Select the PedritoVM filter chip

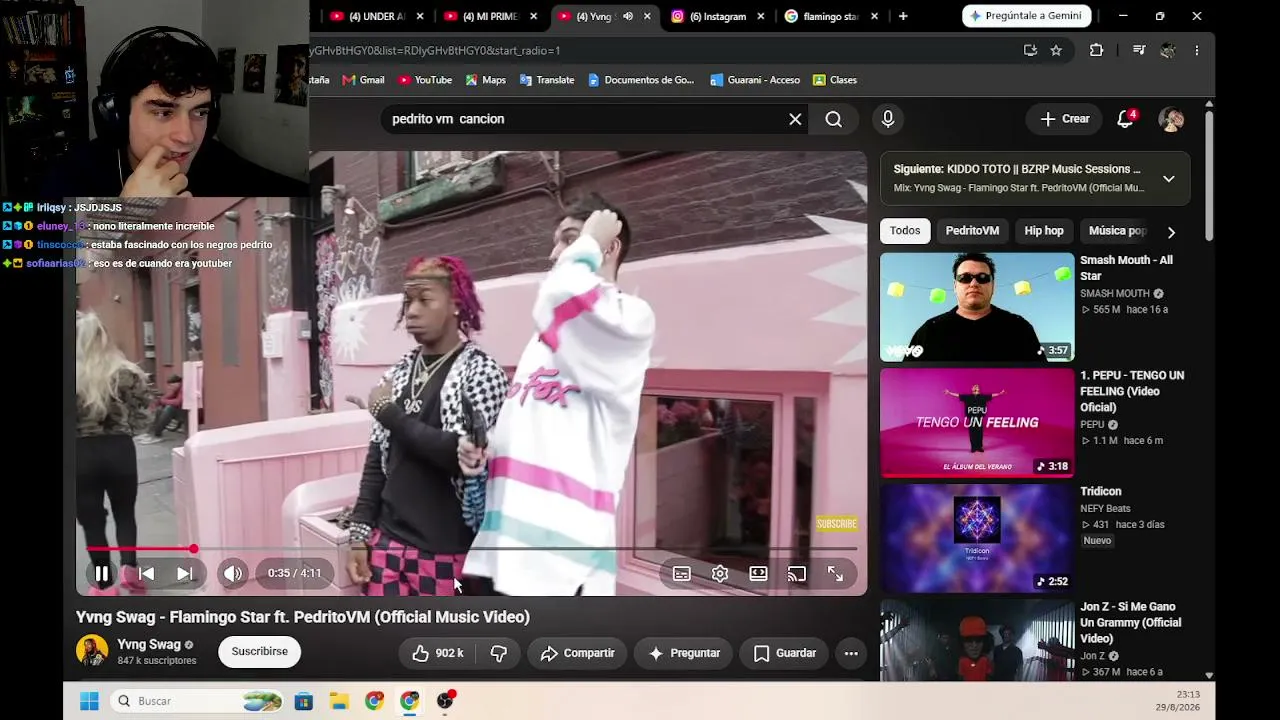tap(972, 231)
